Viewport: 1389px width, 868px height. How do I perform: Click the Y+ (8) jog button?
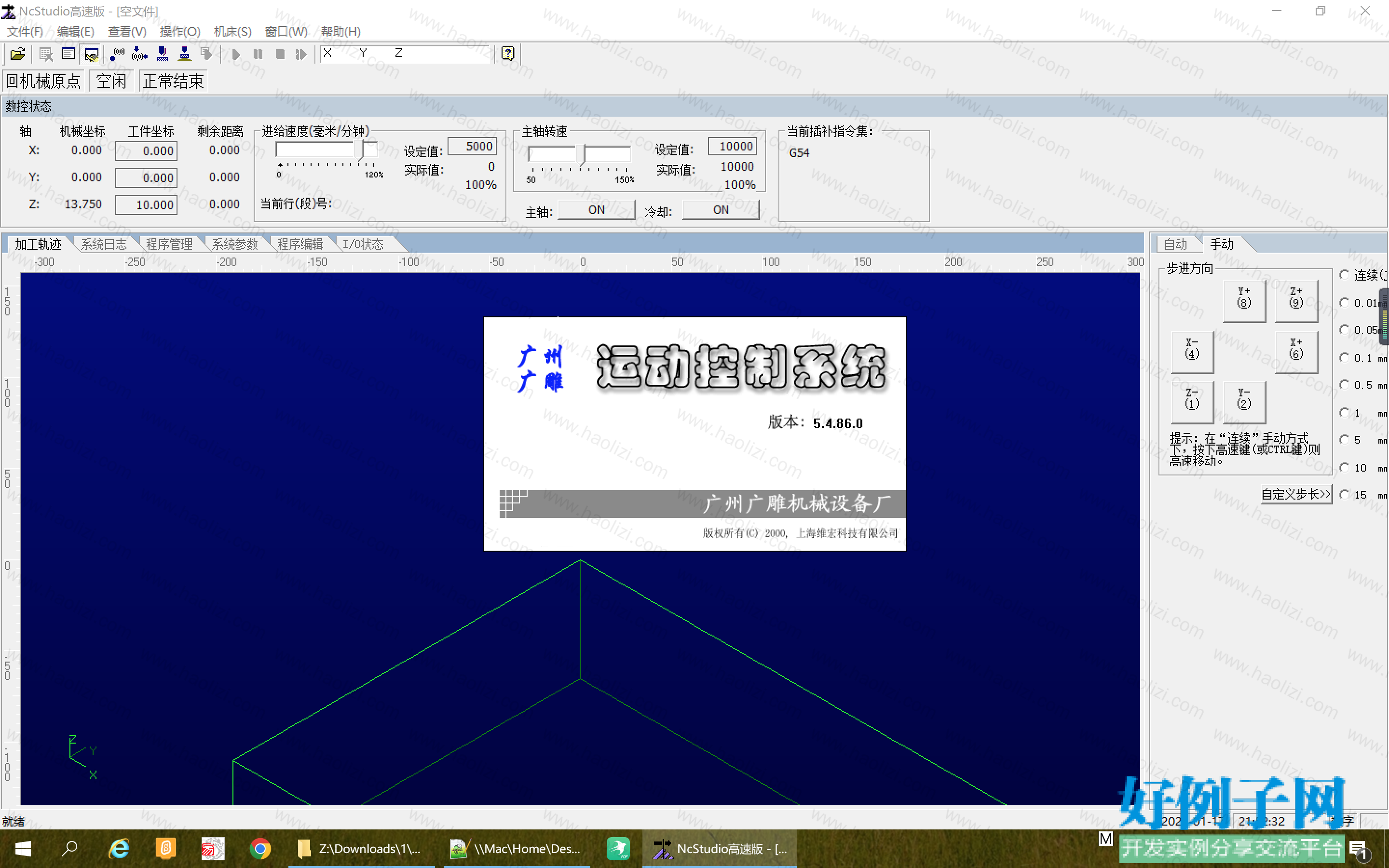[1244, 300]
